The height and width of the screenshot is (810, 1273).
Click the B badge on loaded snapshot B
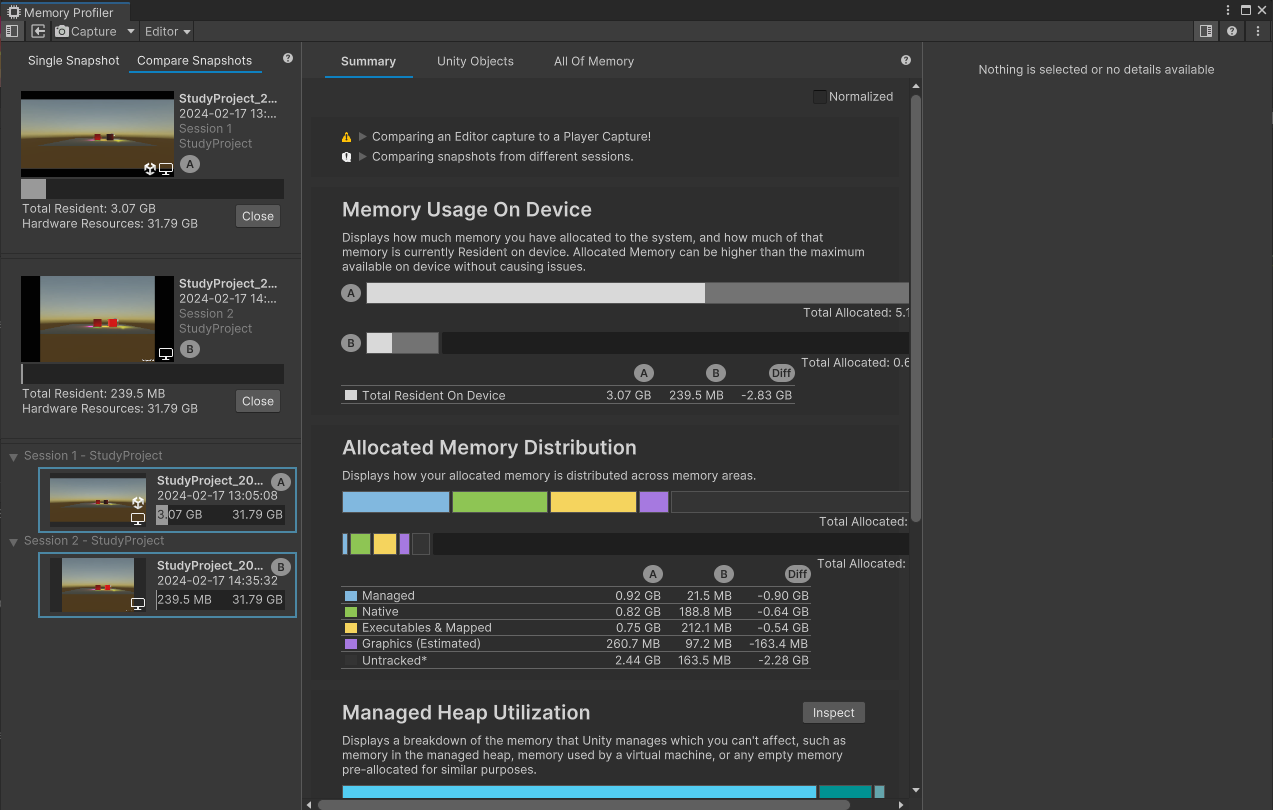click(190, 349)
